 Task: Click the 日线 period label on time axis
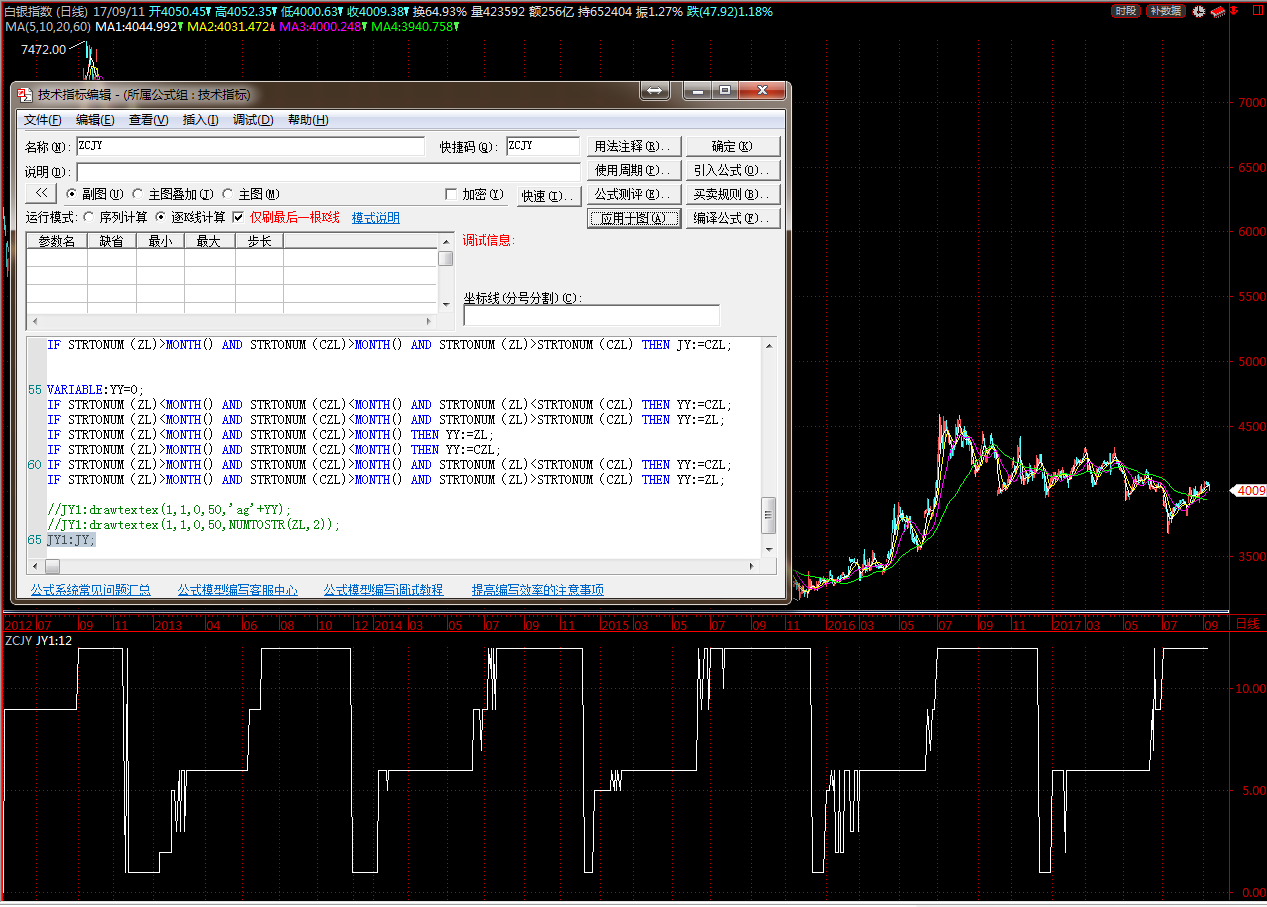(x=1247, y=623)
